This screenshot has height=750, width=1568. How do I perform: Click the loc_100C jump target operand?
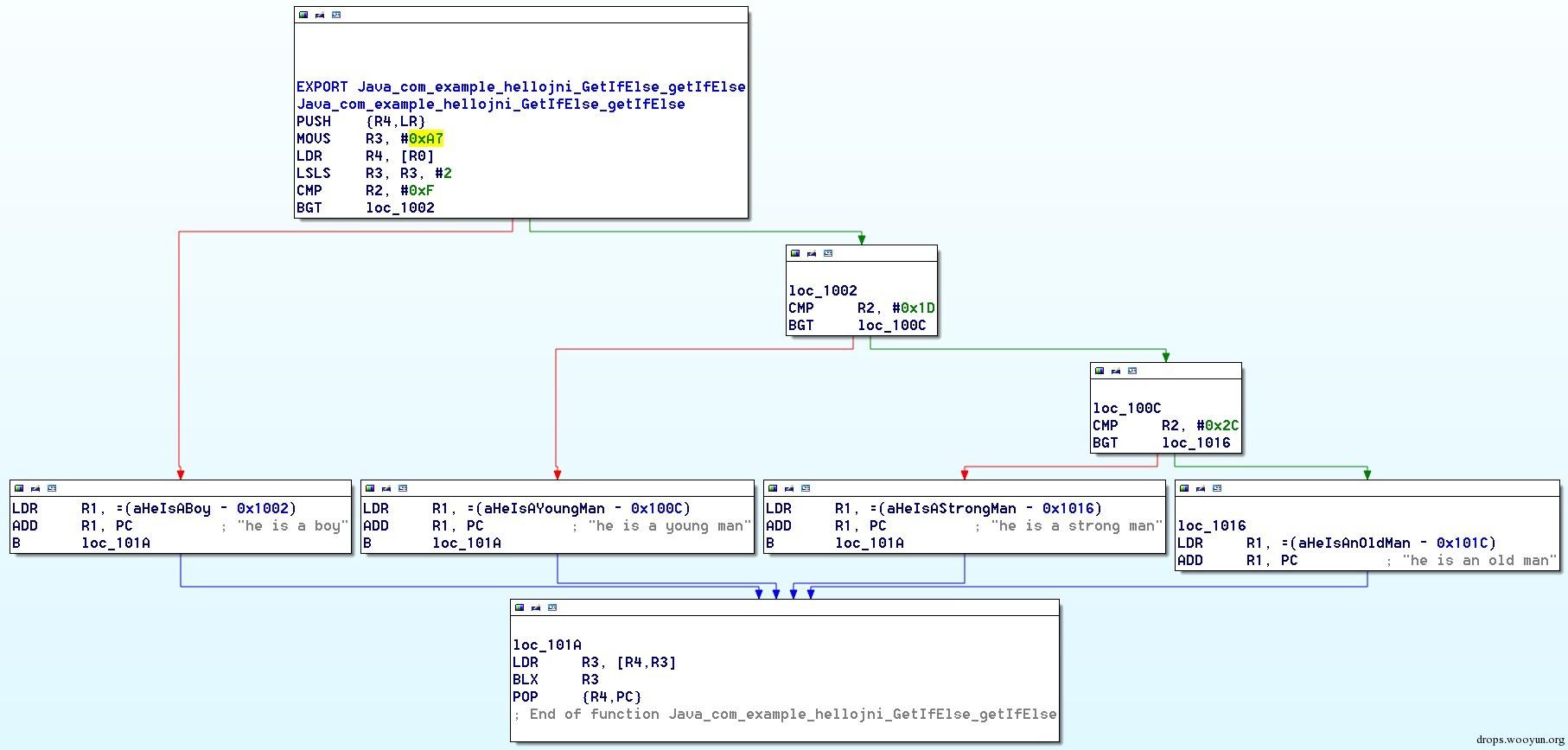(892, 325)
